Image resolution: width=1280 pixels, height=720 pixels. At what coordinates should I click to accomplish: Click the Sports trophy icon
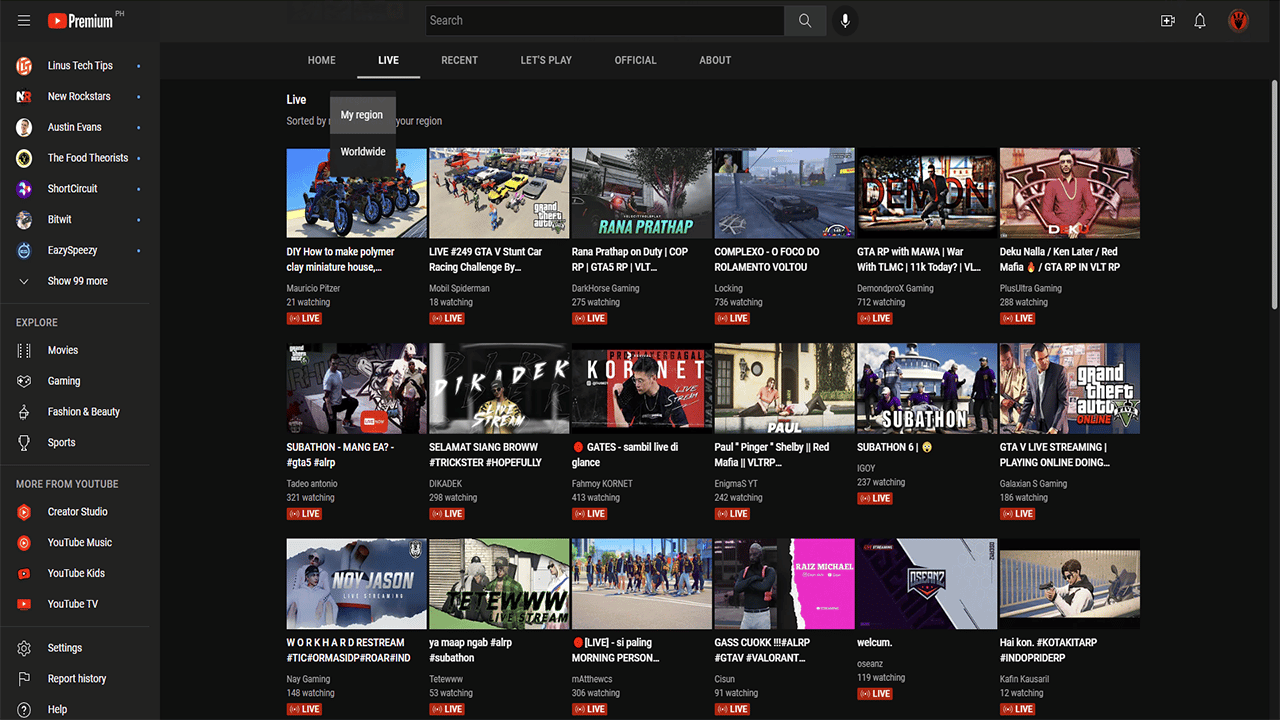(x=24, y=443)
